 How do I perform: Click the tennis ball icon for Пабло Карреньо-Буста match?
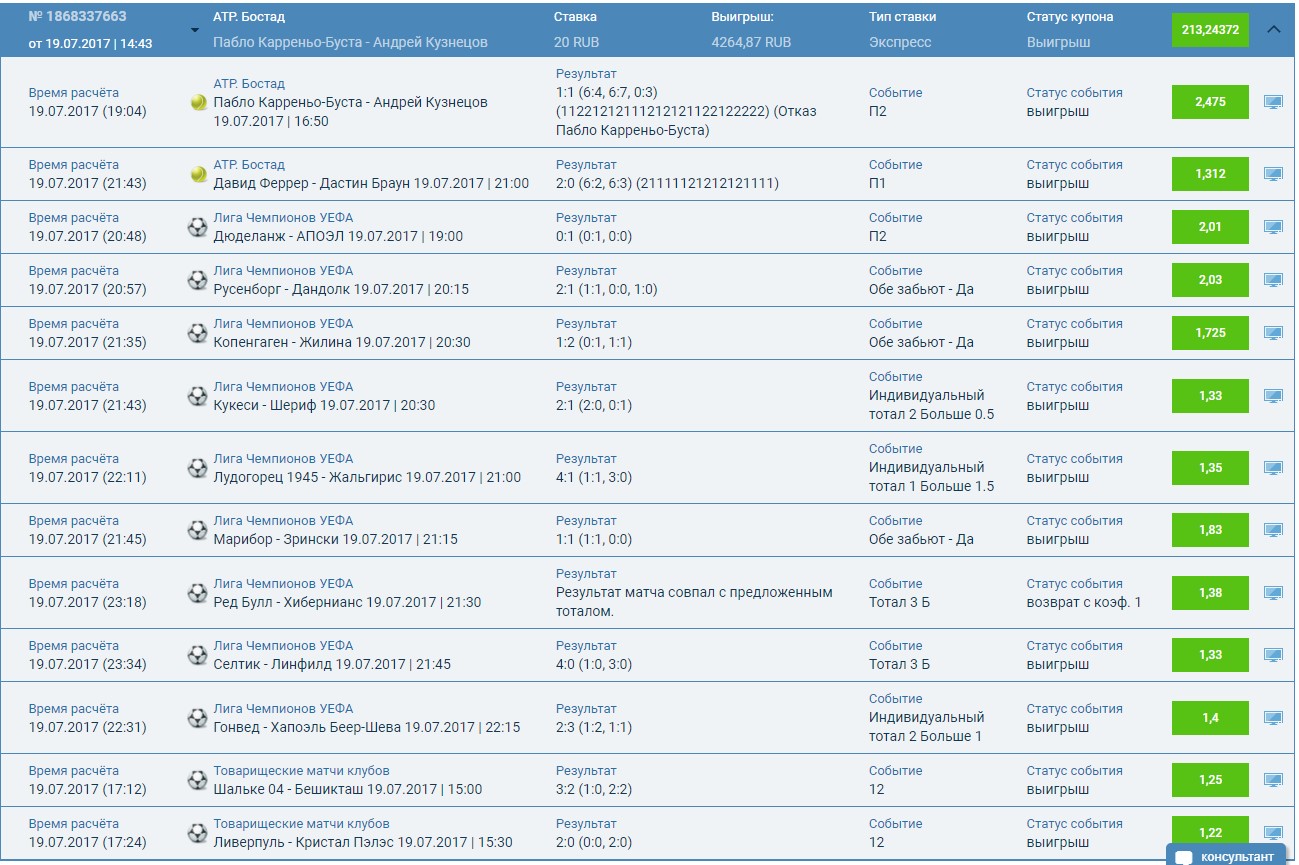point(197,102)
